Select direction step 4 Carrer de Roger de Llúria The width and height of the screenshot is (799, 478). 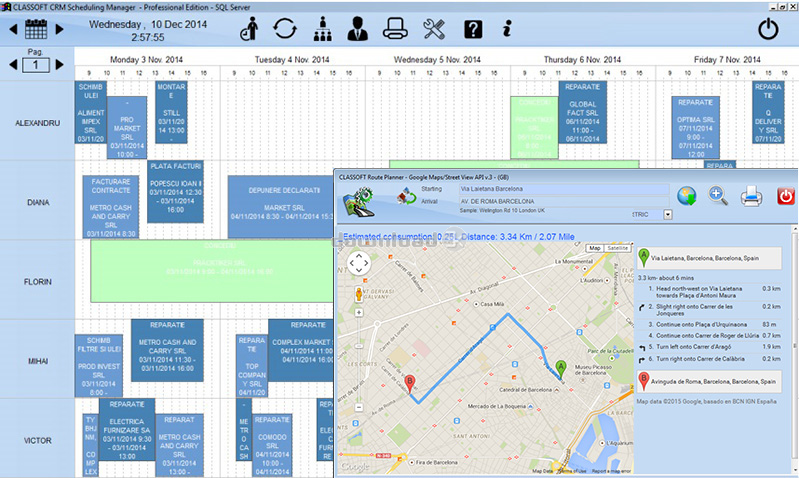point(709,336)
